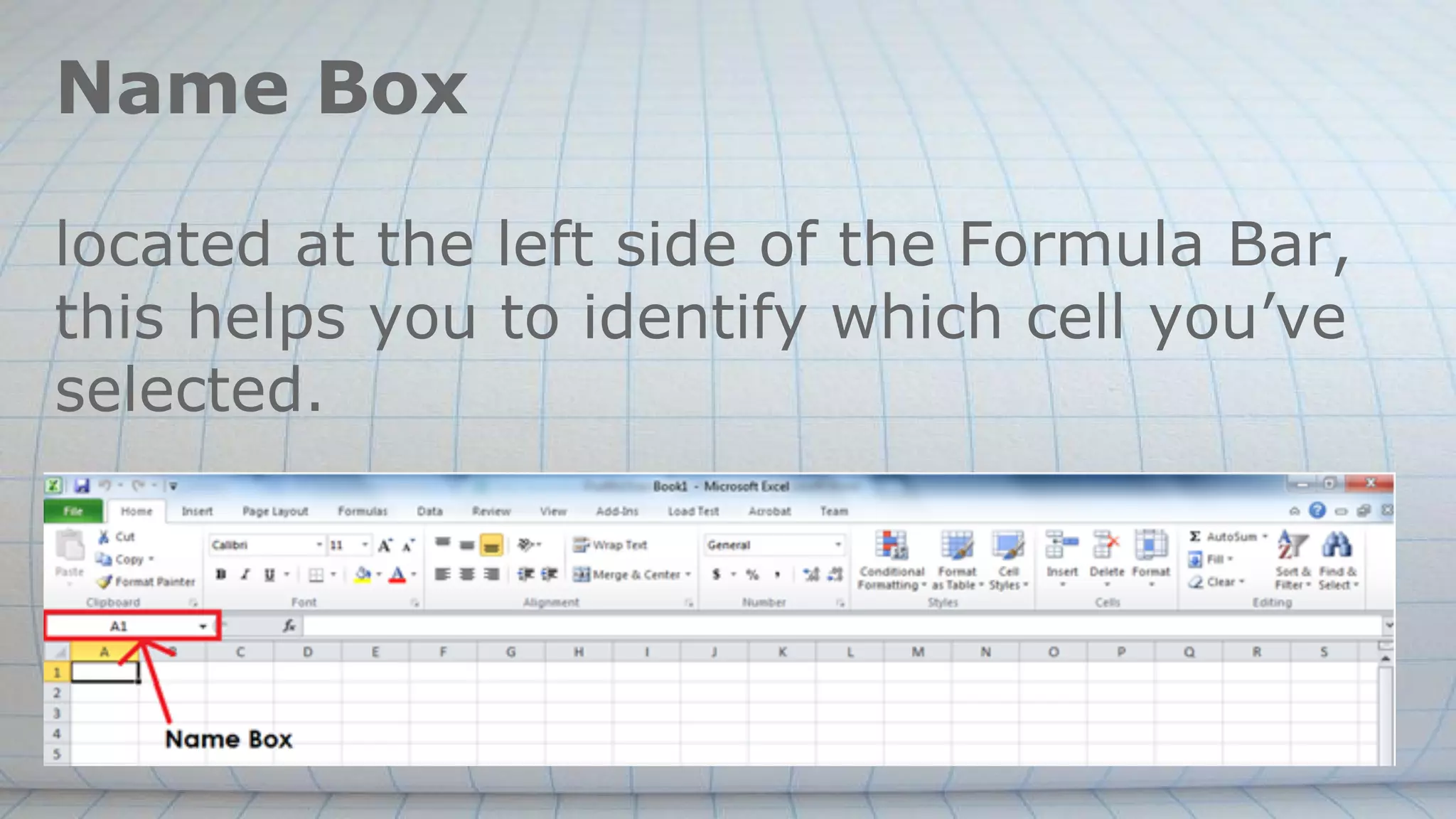Click Wrap Text button
The width and height of the screenshot is (1456, 819).
(x=610, y=545)
